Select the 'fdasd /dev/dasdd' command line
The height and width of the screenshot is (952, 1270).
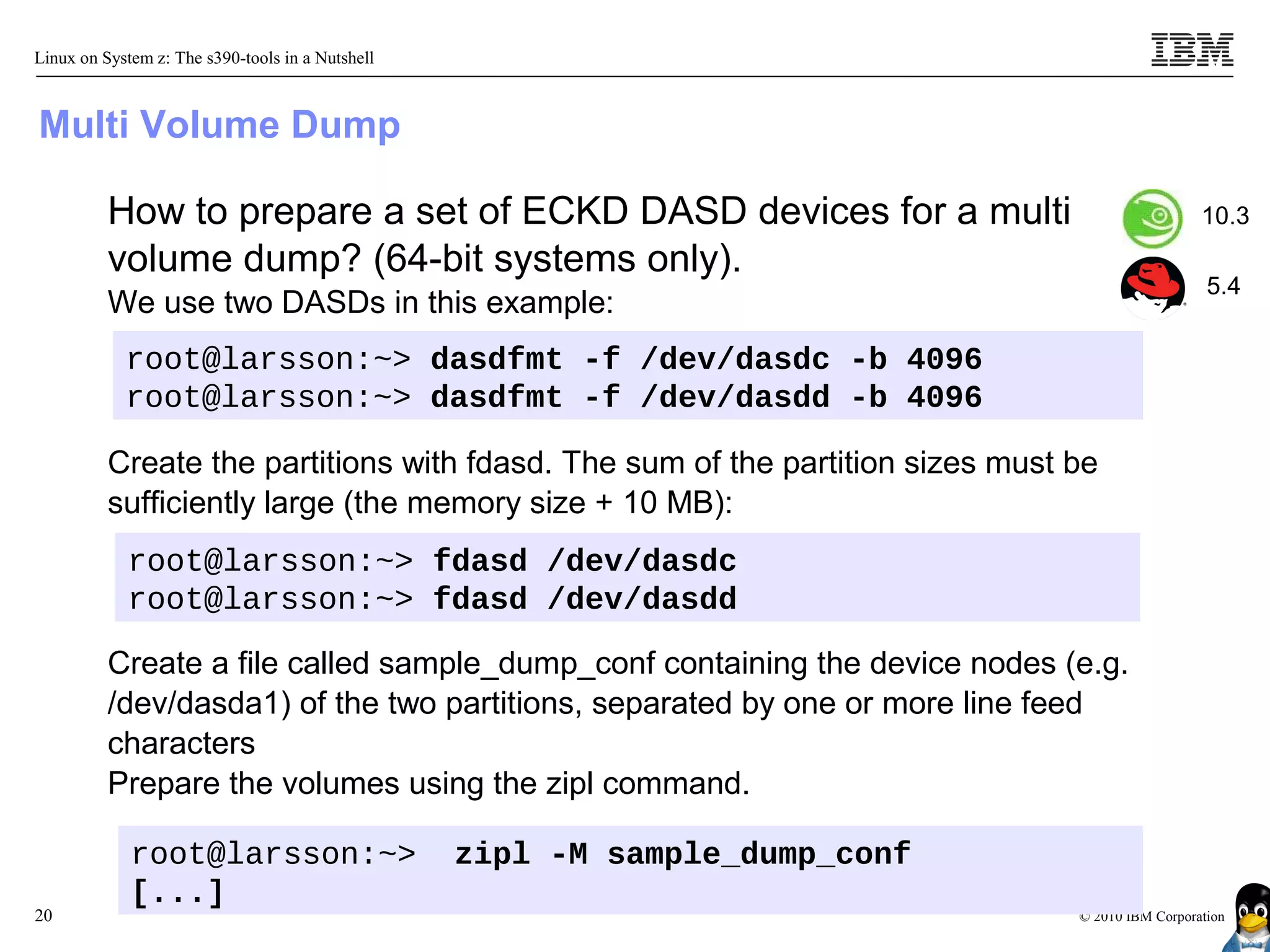(x=585, y=599)
